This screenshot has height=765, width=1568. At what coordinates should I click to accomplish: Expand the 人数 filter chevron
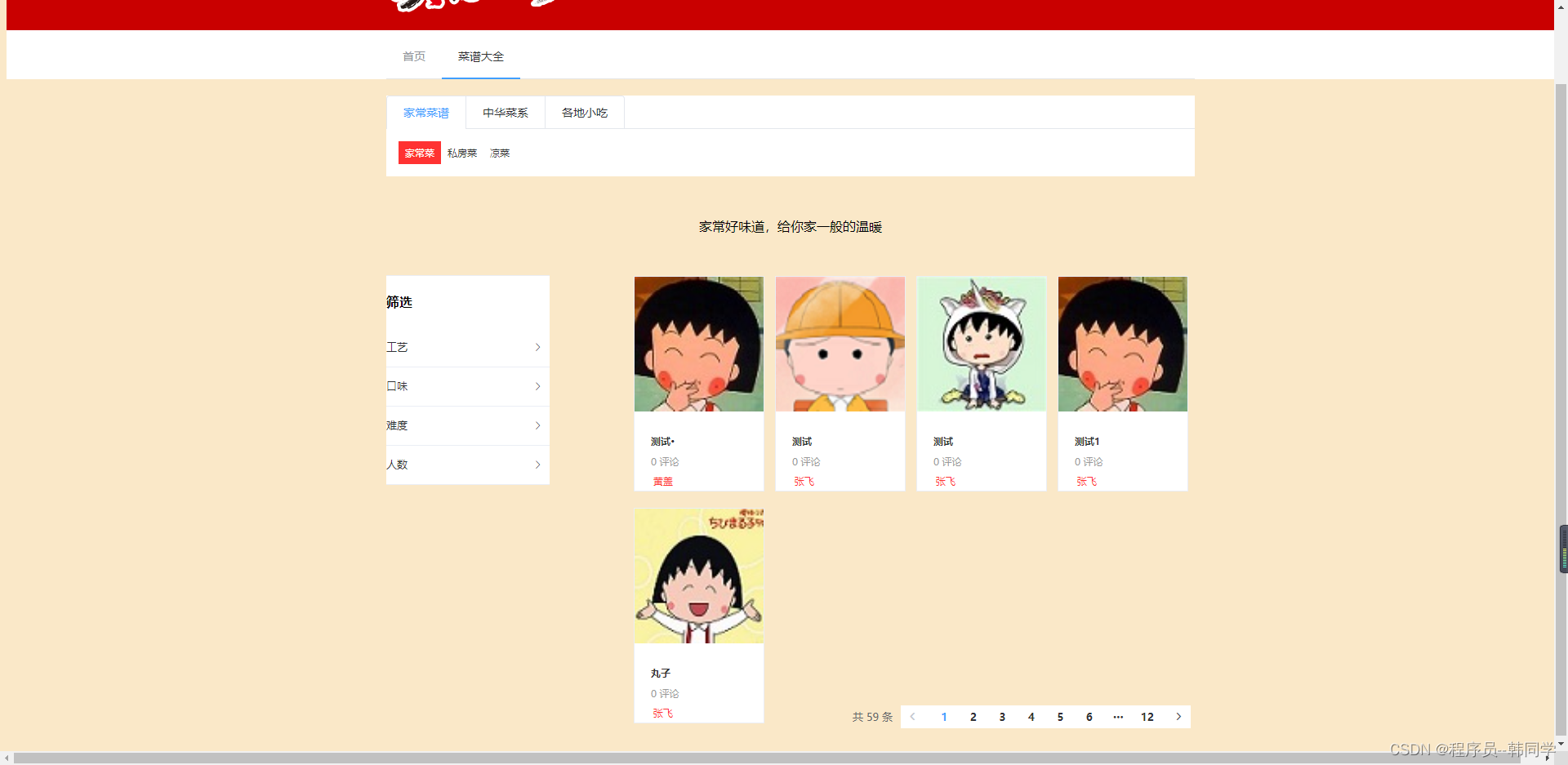537,465
